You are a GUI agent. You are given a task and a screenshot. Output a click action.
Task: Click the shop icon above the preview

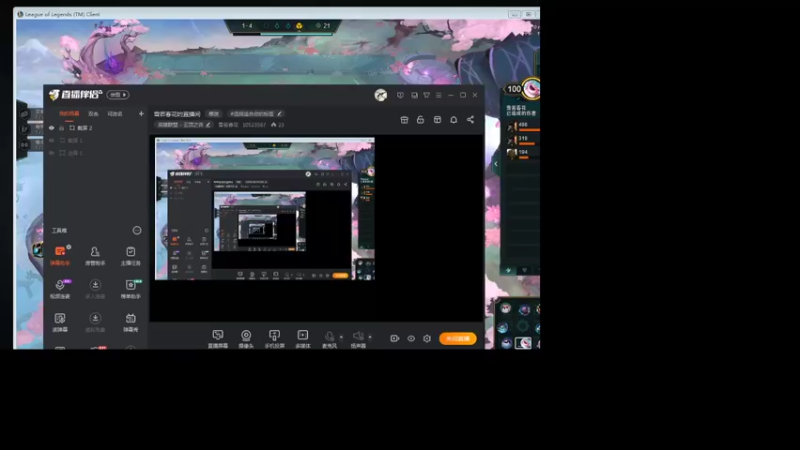tap(404, 120)
